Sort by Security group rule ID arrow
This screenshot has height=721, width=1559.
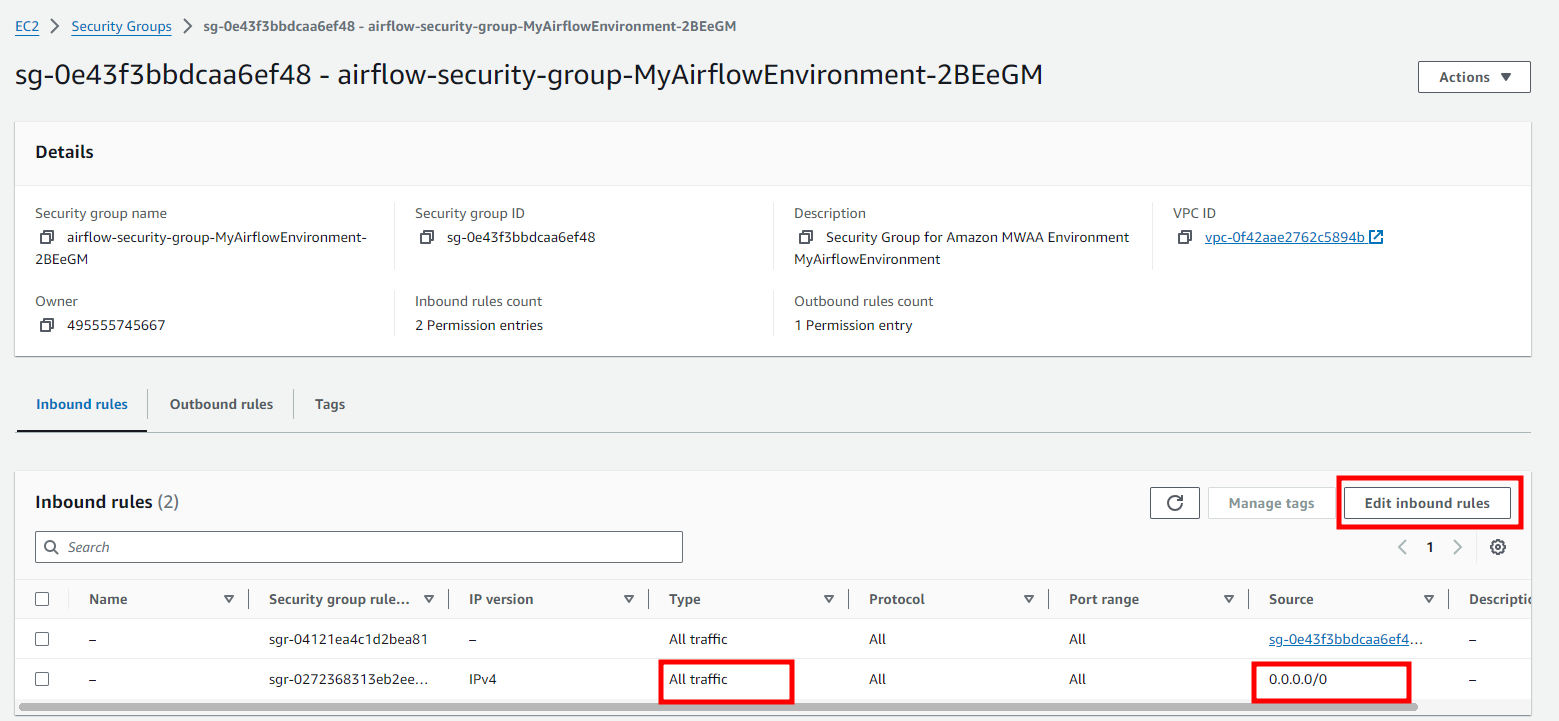coord(429,599)
